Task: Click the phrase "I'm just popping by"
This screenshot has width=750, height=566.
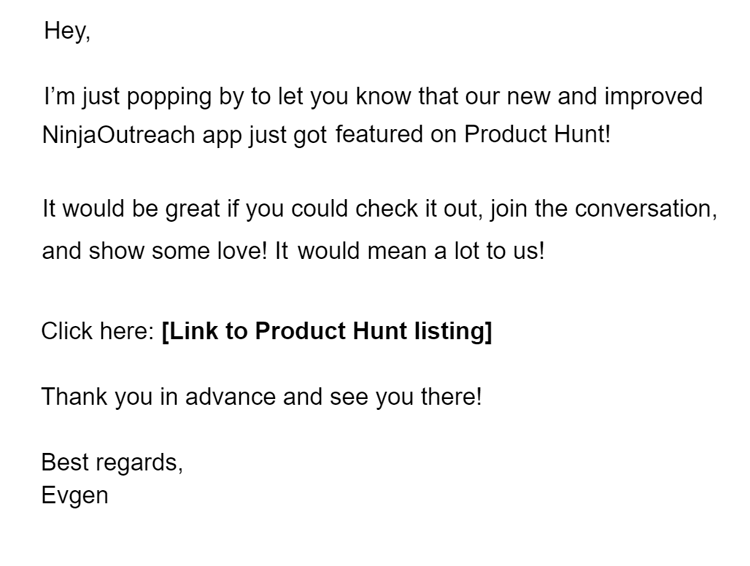Action: click(x=144, y=97)
